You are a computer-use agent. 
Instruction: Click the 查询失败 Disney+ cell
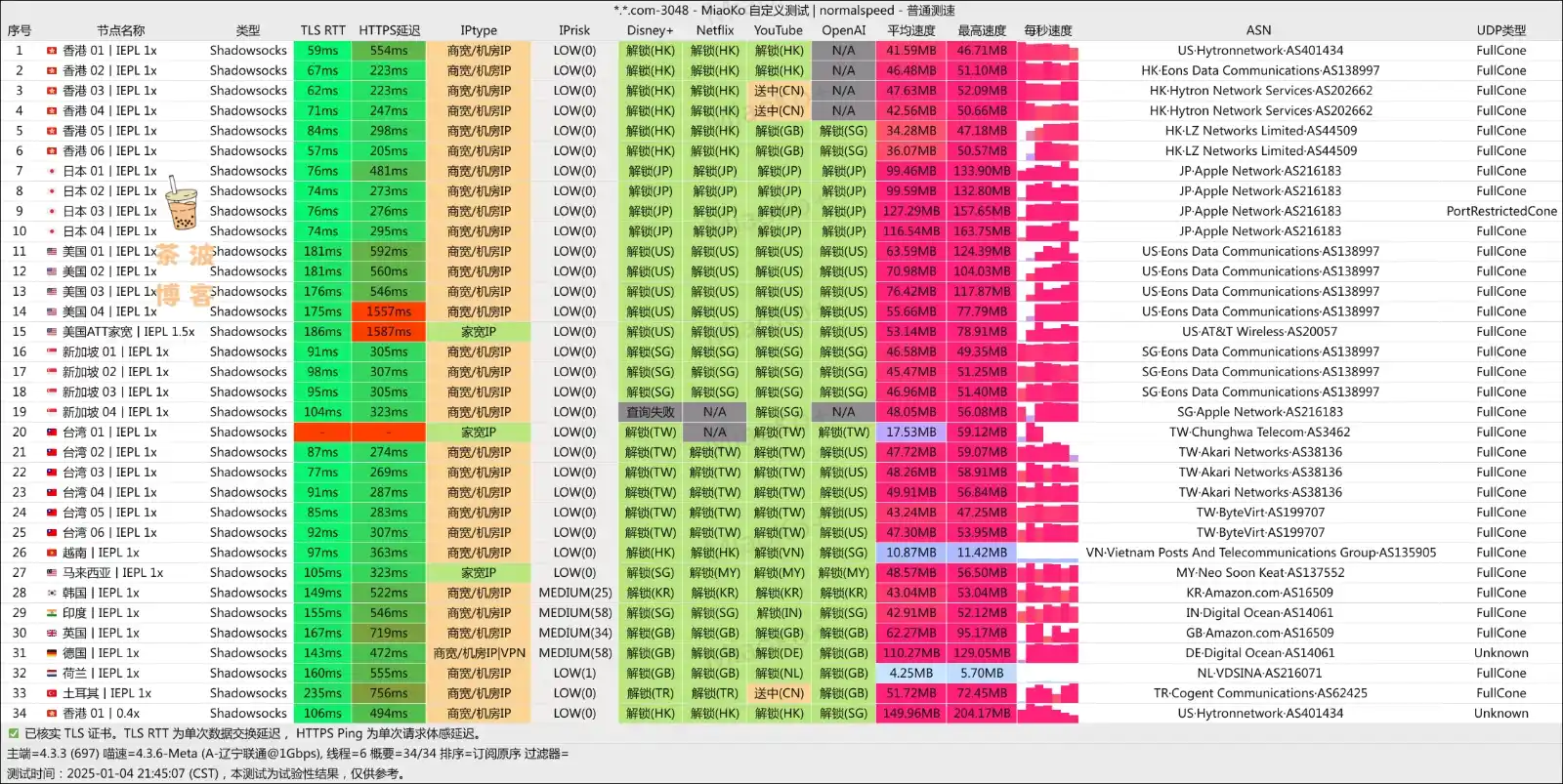(x=651, y=412)
